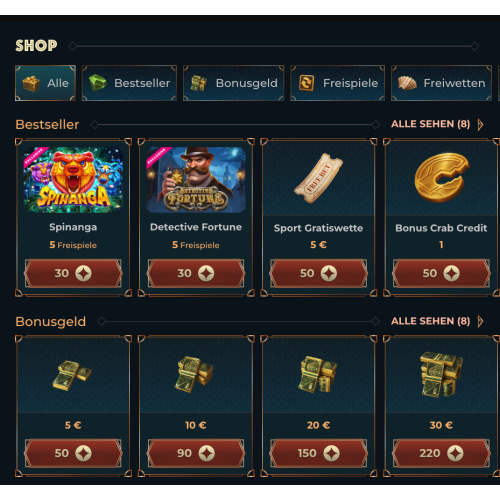Buy Spinanga free spins for 30 coins
Viewport: 500px width, 500px height.
point(73,273)
